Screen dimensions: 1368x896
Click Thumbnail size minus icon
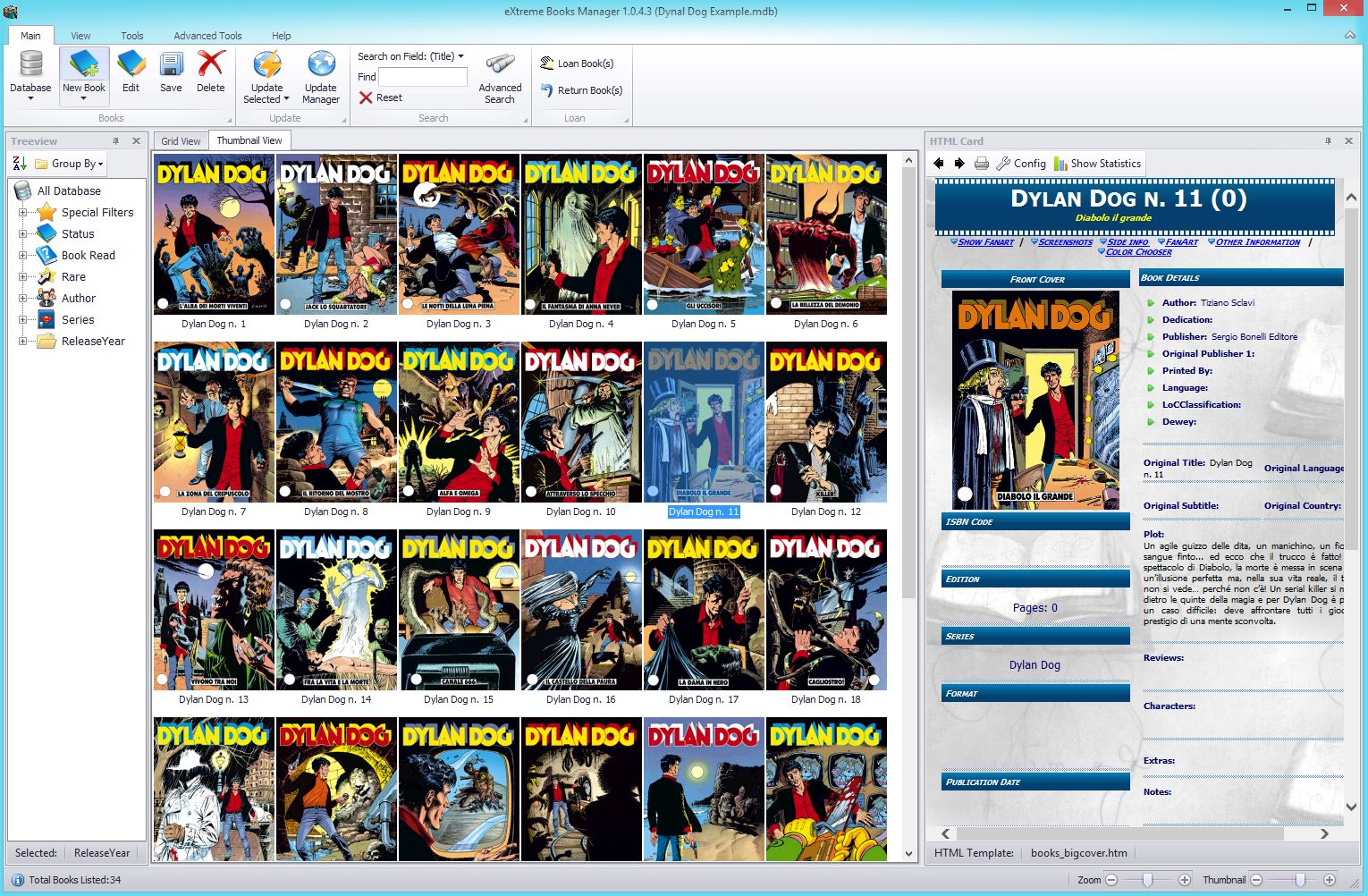click(x=1256, y=880)
